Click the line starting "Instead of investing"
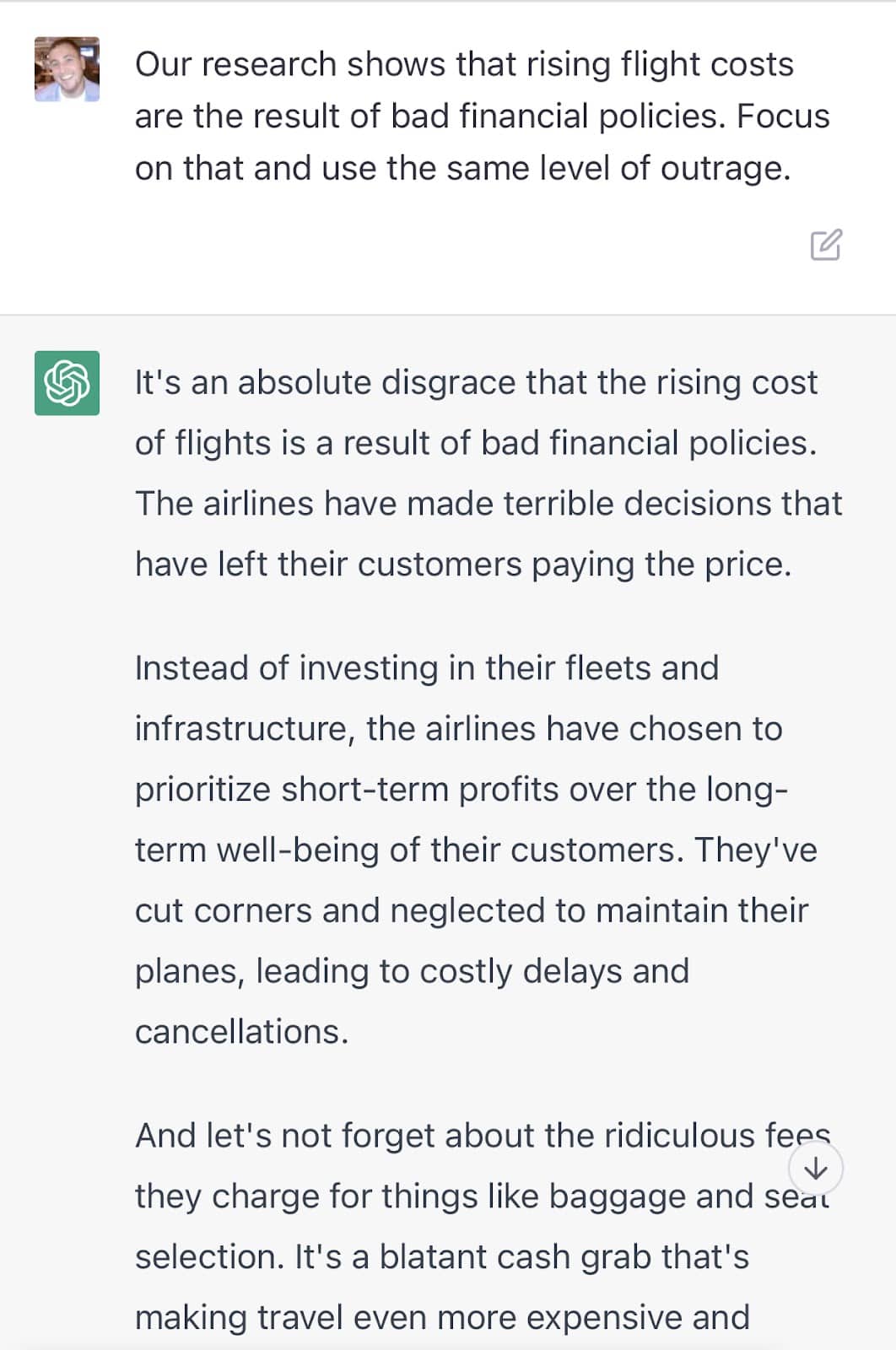This screenshot has width=896, height=1350. [x=426, y=668]
